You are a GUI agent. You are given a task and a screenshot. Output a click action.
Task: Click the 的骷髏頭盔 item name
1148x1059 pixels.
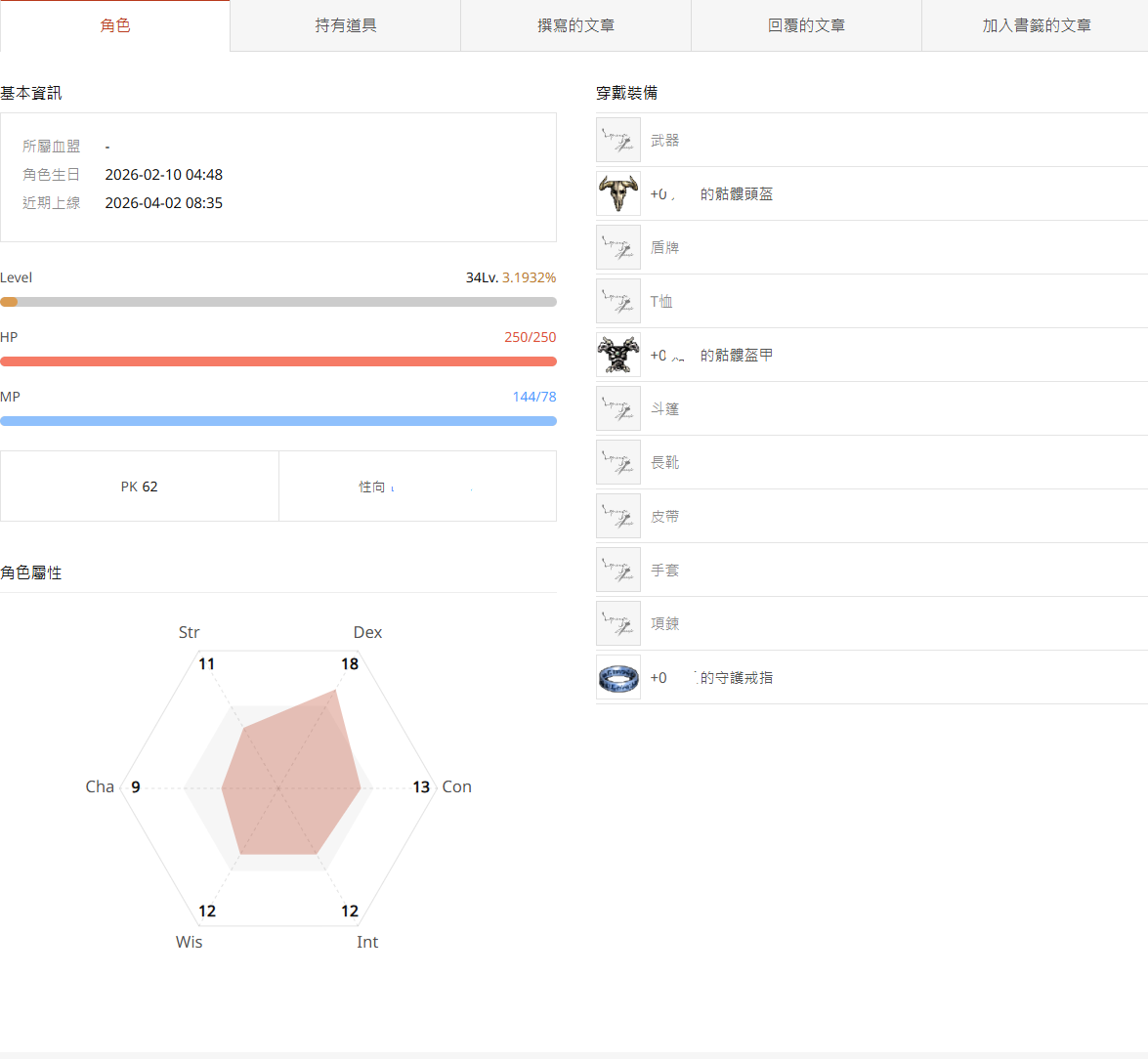736,194
